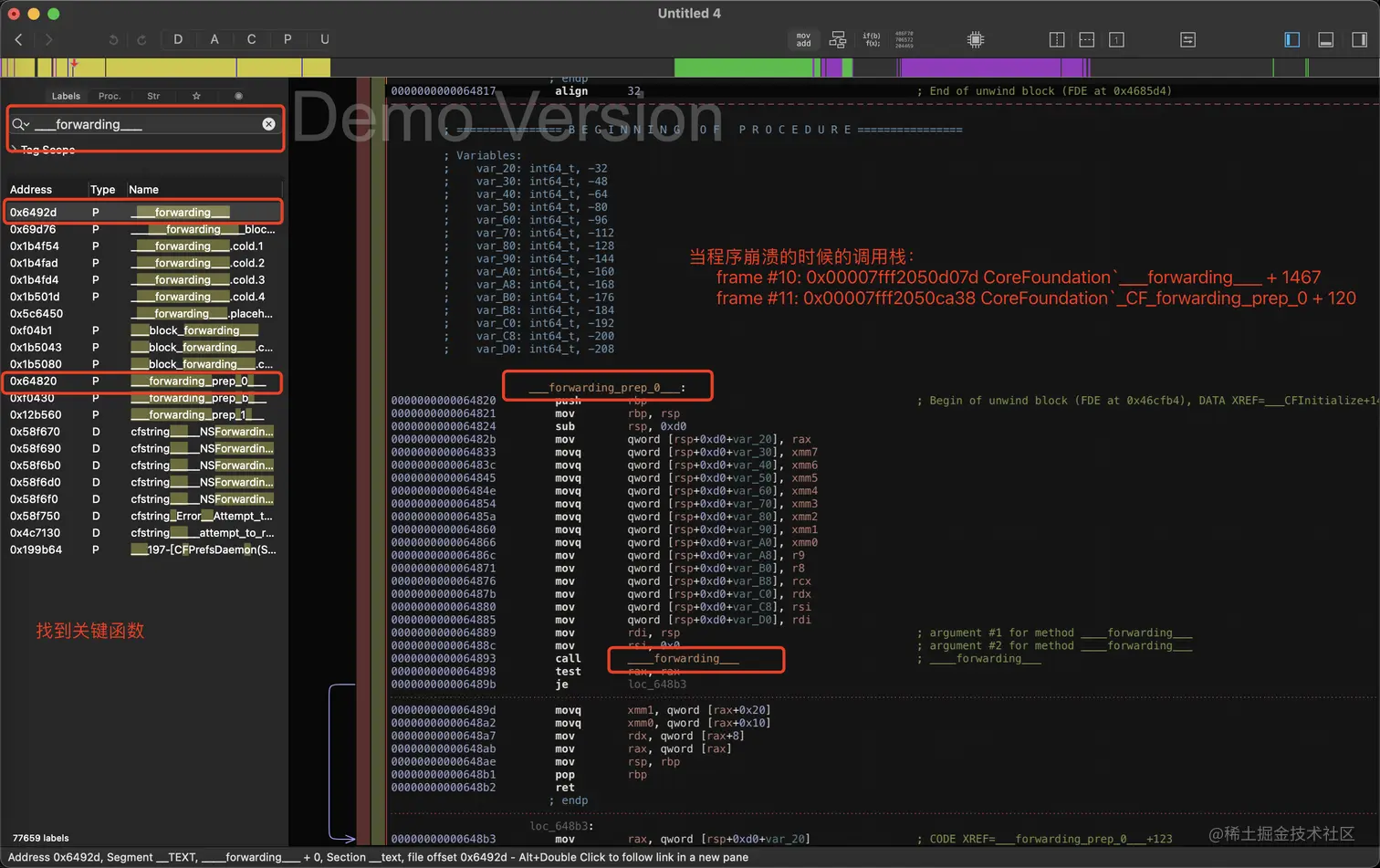
Task: Mark selection as ASCII with A button
Action: tap(214, 39)
